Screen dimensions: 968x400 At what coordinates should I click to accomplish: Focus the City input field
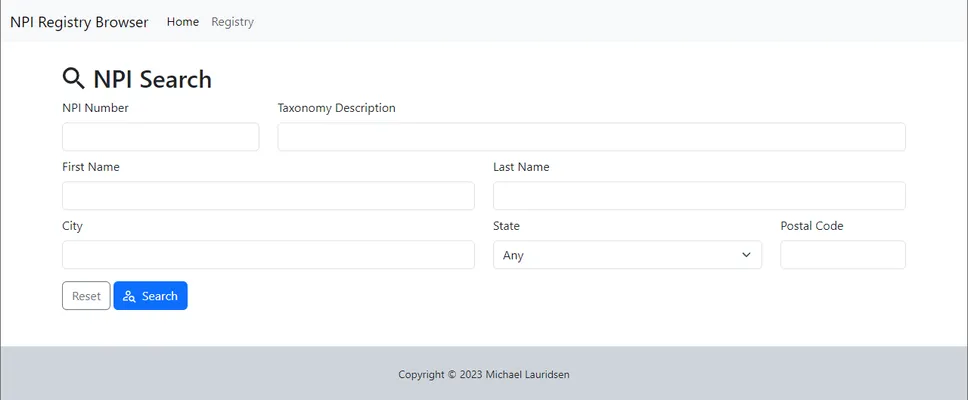pyautogui.click(x=268, y=255)
